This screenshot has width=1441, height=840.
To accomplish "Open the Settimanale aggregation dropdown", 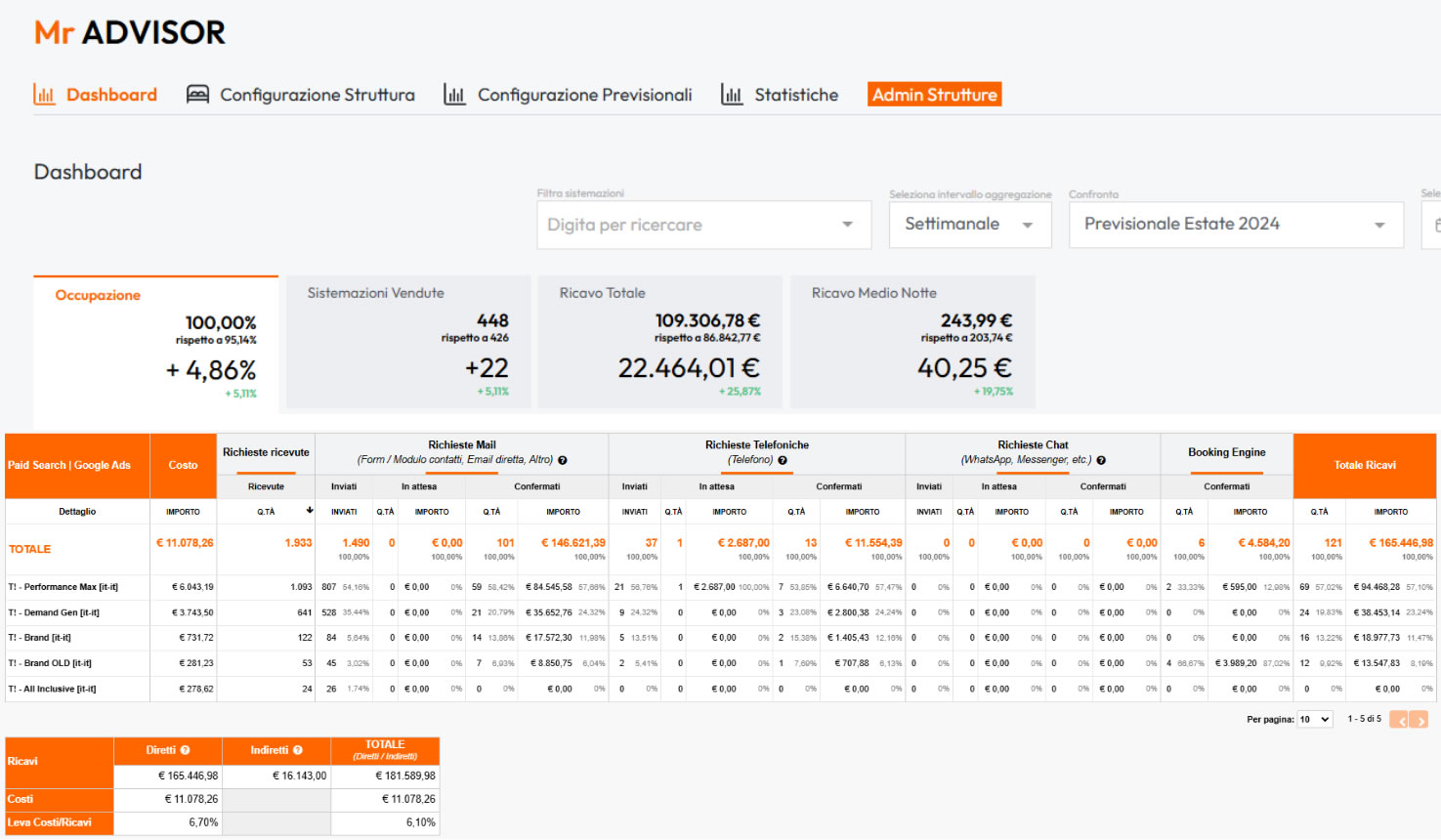I will tap(970, 225).
